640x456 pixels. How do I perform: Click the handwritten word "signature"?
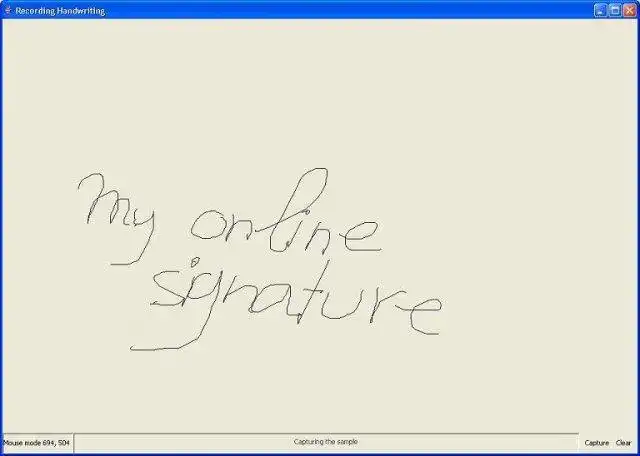[x=296, y=304]
